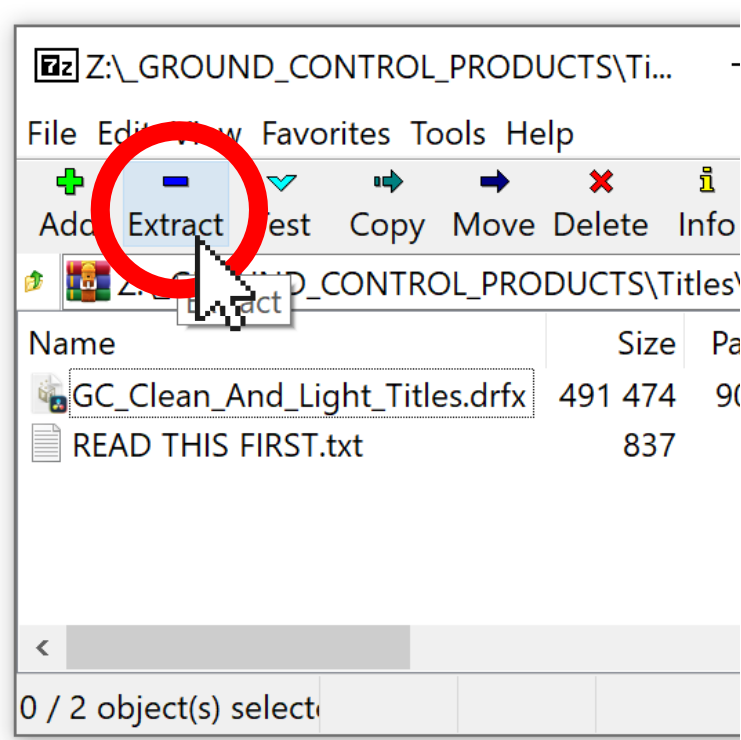741x740 pixels.
Task: Click the Test checkmark icon
Action: point(282,182)
